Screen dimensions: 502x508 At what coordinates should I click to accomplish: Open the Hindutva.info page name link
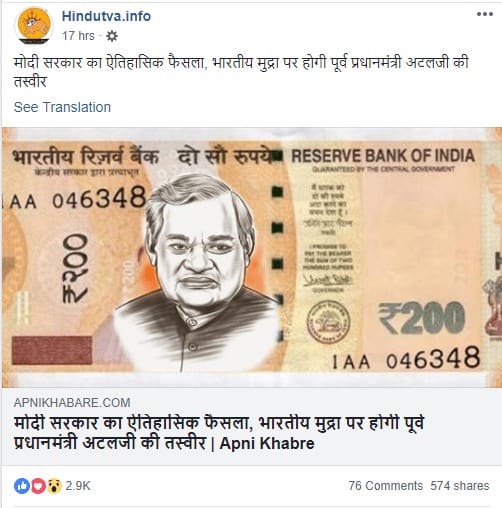point(106,16)
